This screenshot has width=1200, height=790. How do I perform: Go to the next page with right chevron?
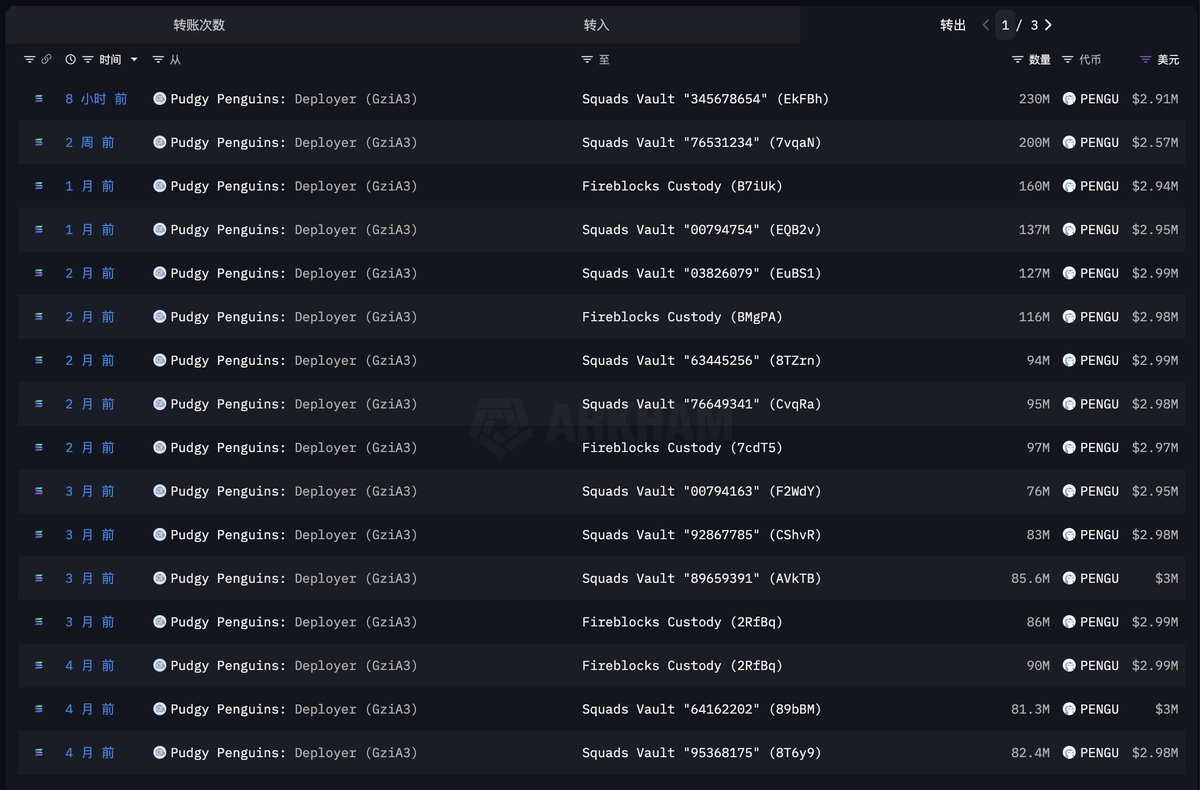click(x=1048, y=25)
